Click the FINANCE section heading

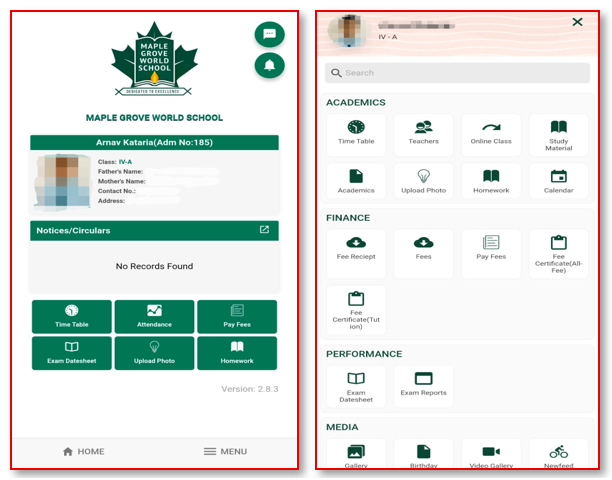(x=348, y=218)
